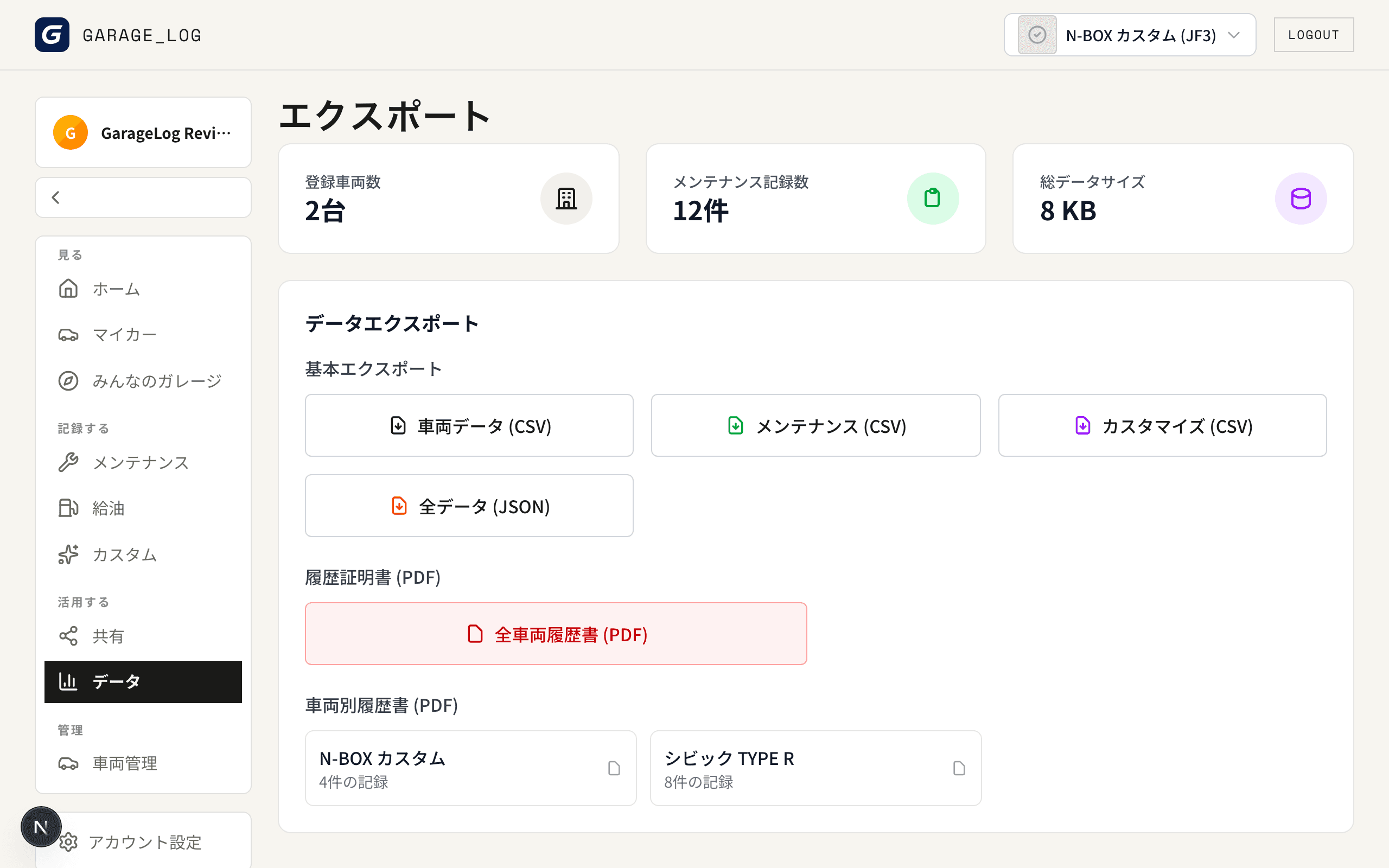Open ホーム in the sidebar
Screen dimensions: 1389x868
(143, 289)
